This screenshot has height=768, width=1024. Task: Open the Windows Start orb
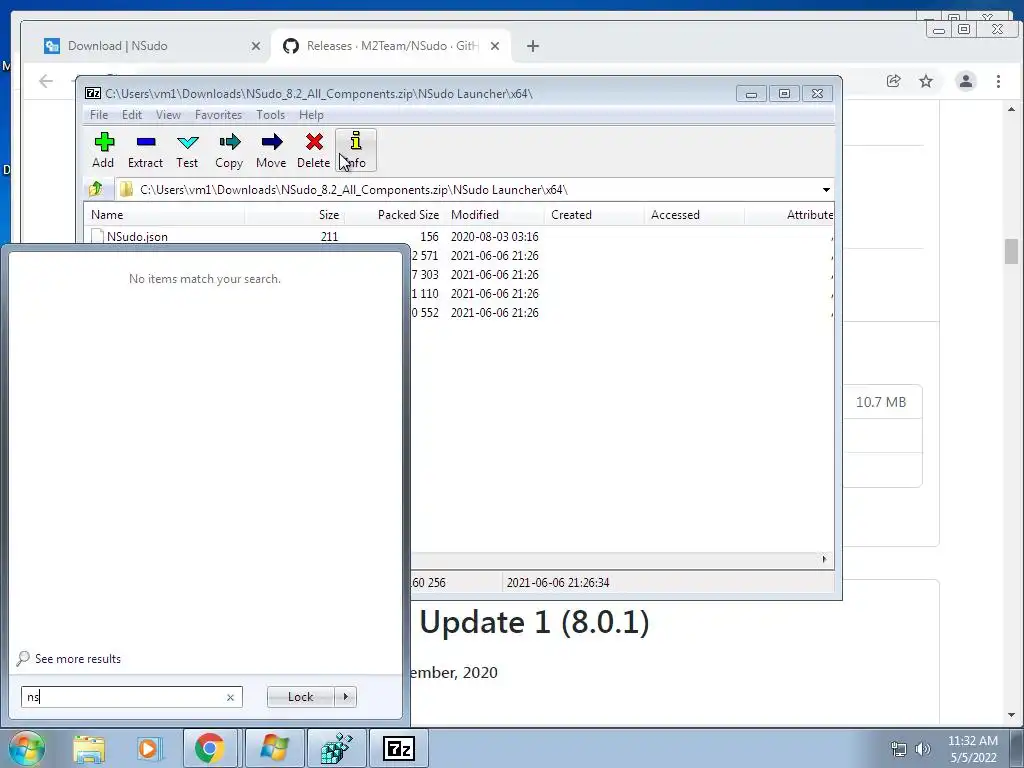click(x=27, y=748)
